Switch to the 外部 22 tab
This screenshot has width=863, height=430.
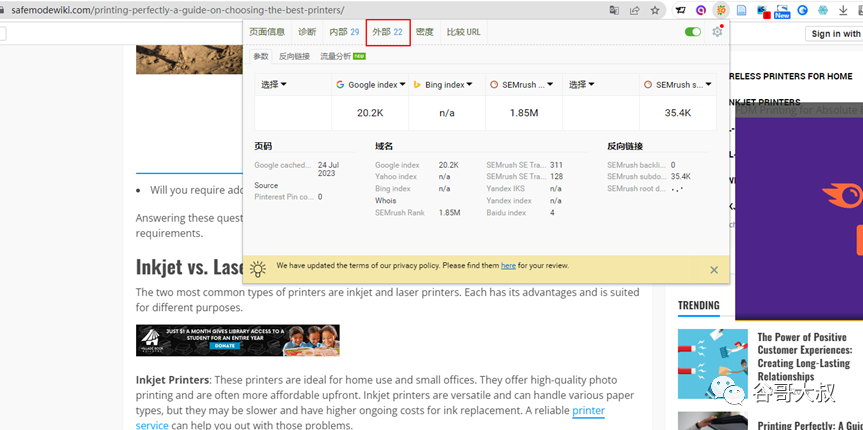point(387,32)
